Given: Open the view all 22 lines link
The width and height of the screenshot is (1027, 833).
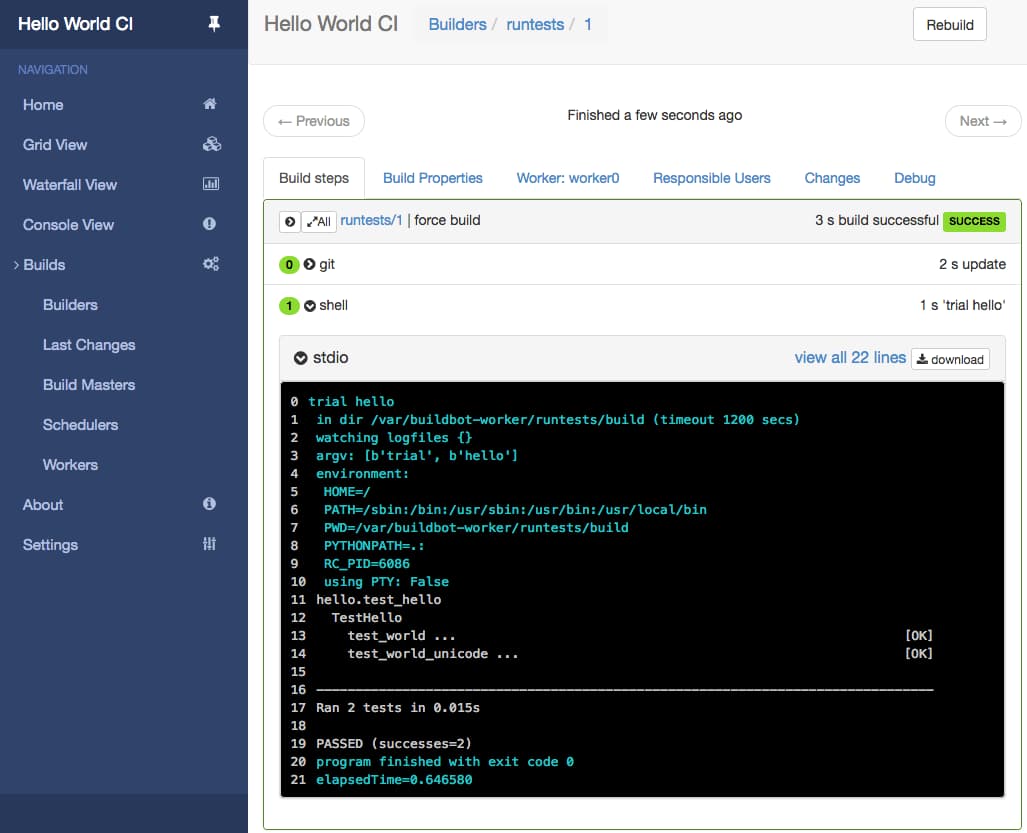Looking at the screenshot, I should point(850,358).
